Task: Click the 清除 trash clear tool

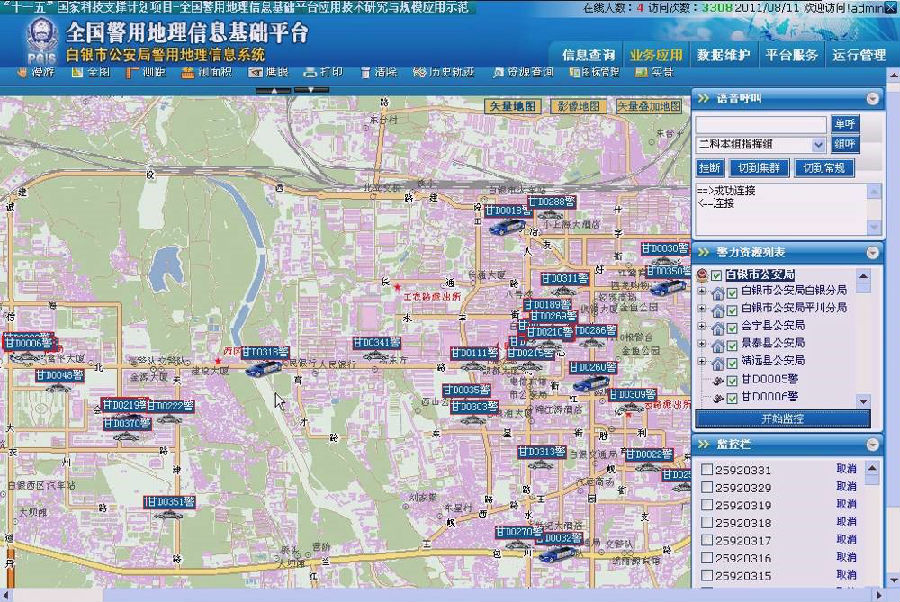Action: coord(378,72)
